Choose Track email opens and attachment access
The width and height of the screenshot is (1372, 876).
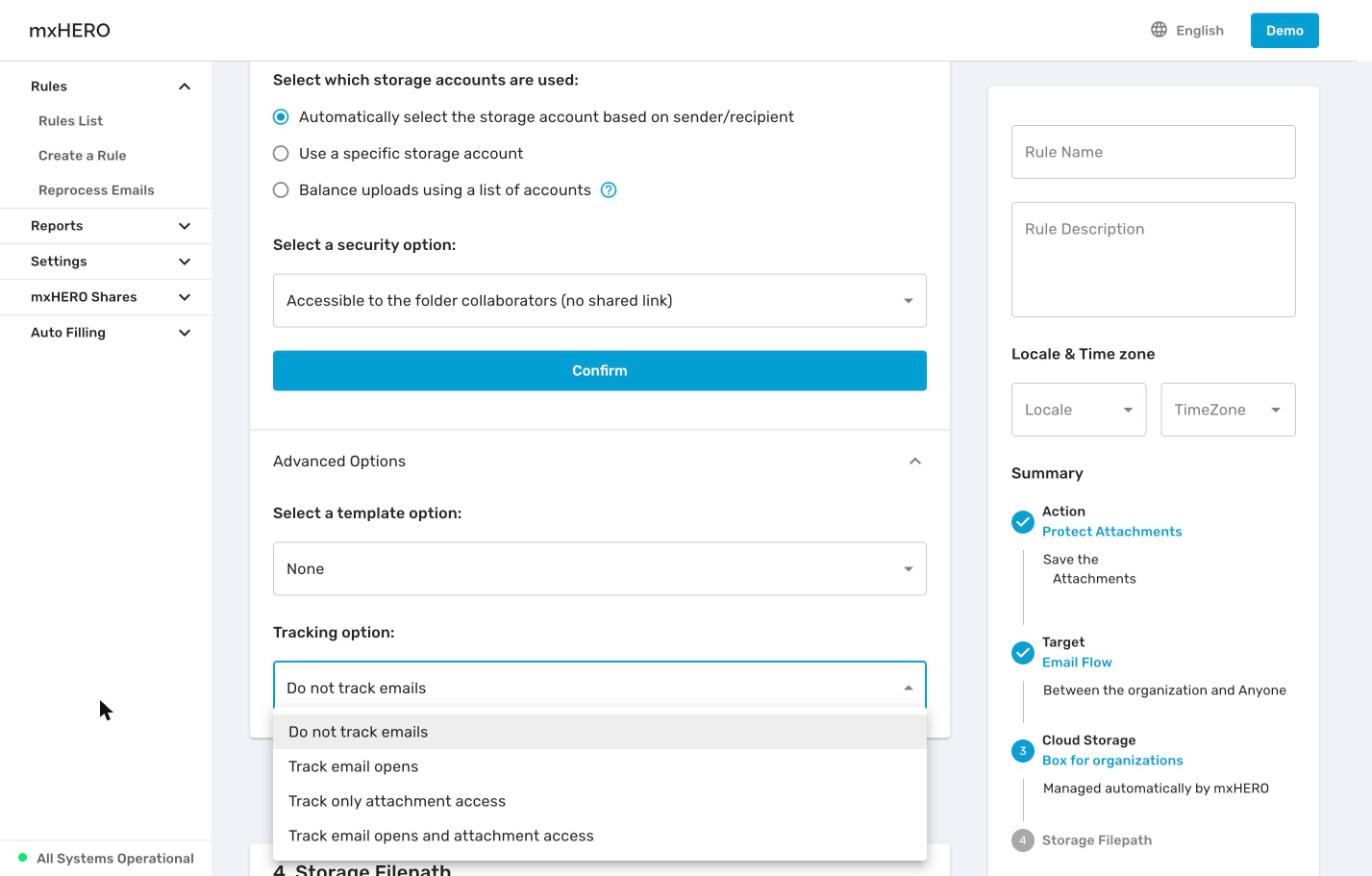point(600,836)
